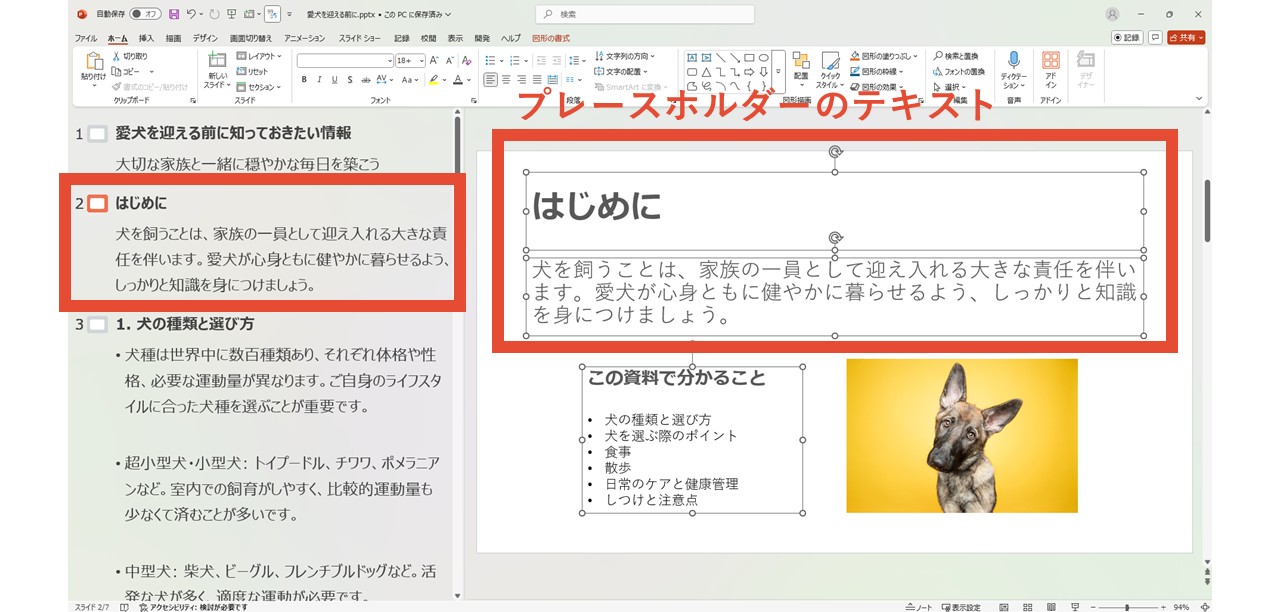Image resolution: width=1280 pixels, height=612 pixels.
Task: Pick the triangle shape in gallery
Action: click(706, 72)
